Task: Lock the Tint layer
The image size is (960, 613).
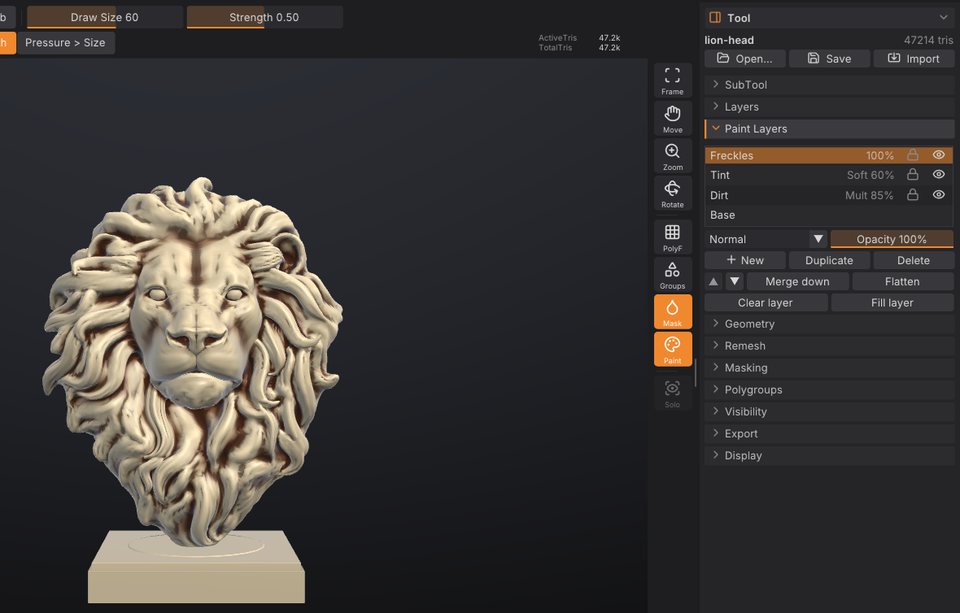Action: click(912, 175)
